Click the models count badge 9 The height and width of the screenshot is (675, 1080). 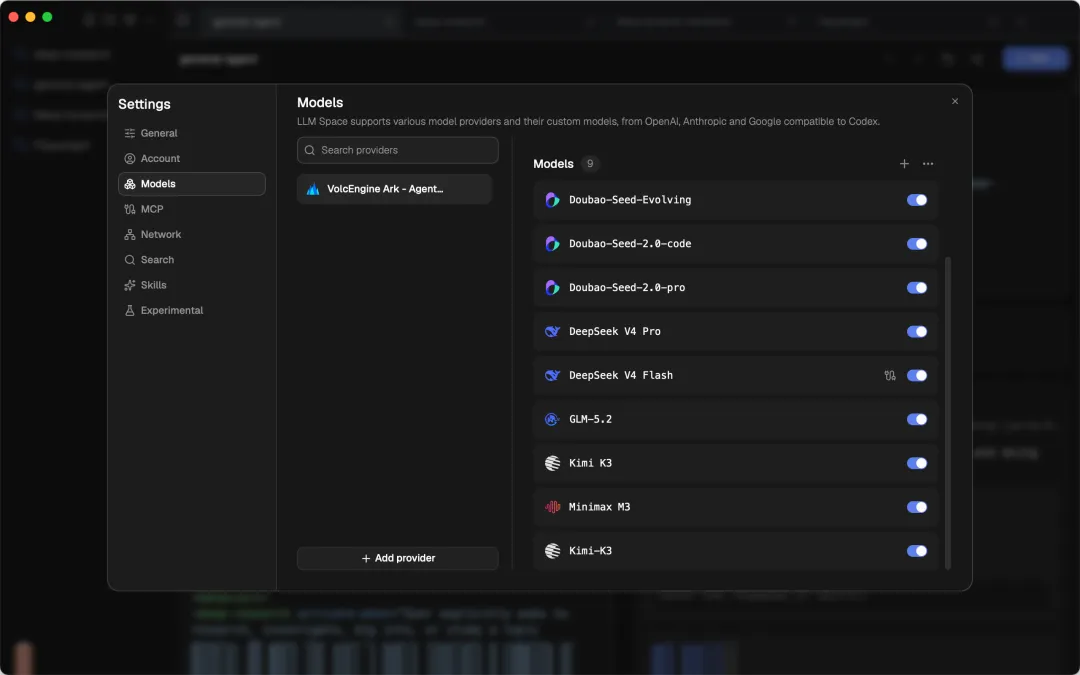click(590, 164)
